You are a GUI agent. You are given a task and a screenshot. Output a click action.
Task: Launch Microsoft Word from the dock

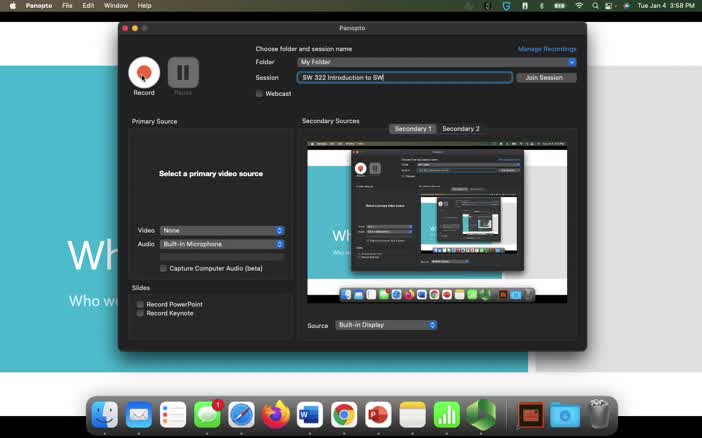click(310, 414)
